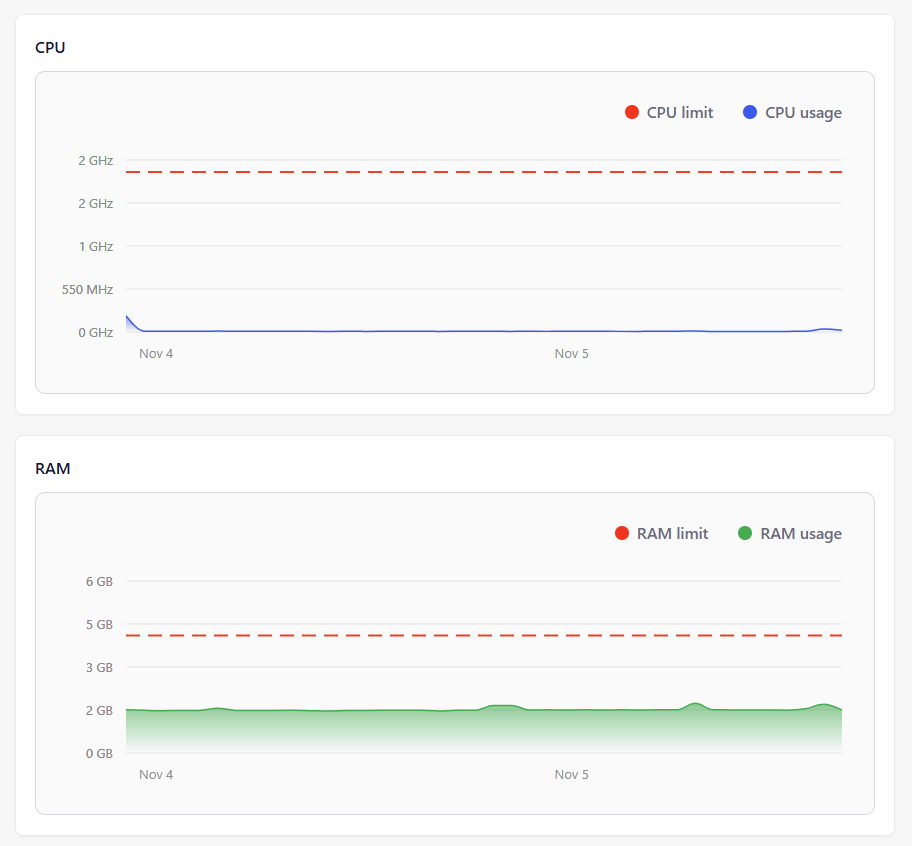This screenshot has height=846, width=912.
Task: Click the CPU usage legend label
Action: point(803,113)
